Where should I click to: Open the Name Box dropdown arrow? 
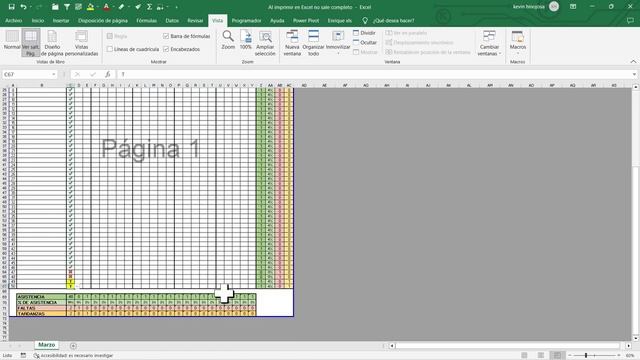tap(53, 74)
